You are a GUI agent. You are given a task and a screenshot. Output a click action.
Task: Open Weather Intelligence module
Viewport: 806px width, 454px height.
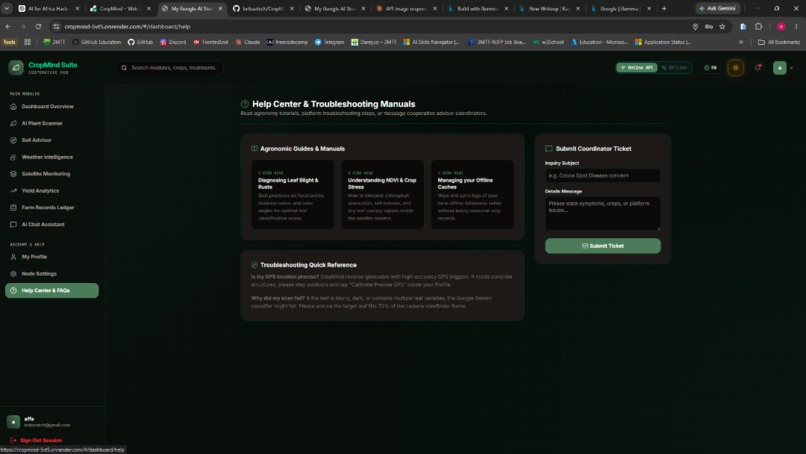tap(47, 157)
